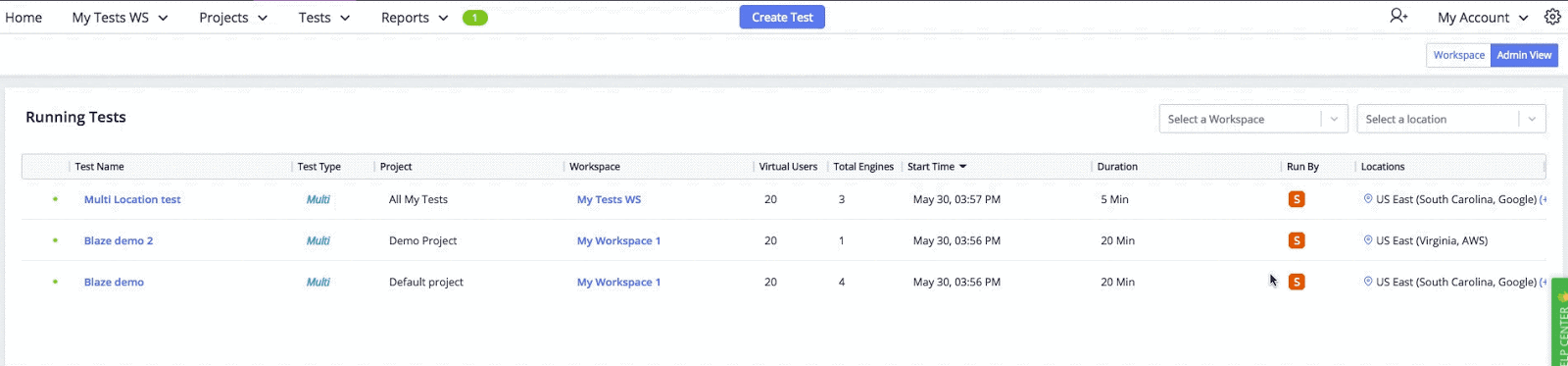Screen dimensions: 1568x366
Task: Open the Blaze demo 2 test link
Action: [119, 240]
